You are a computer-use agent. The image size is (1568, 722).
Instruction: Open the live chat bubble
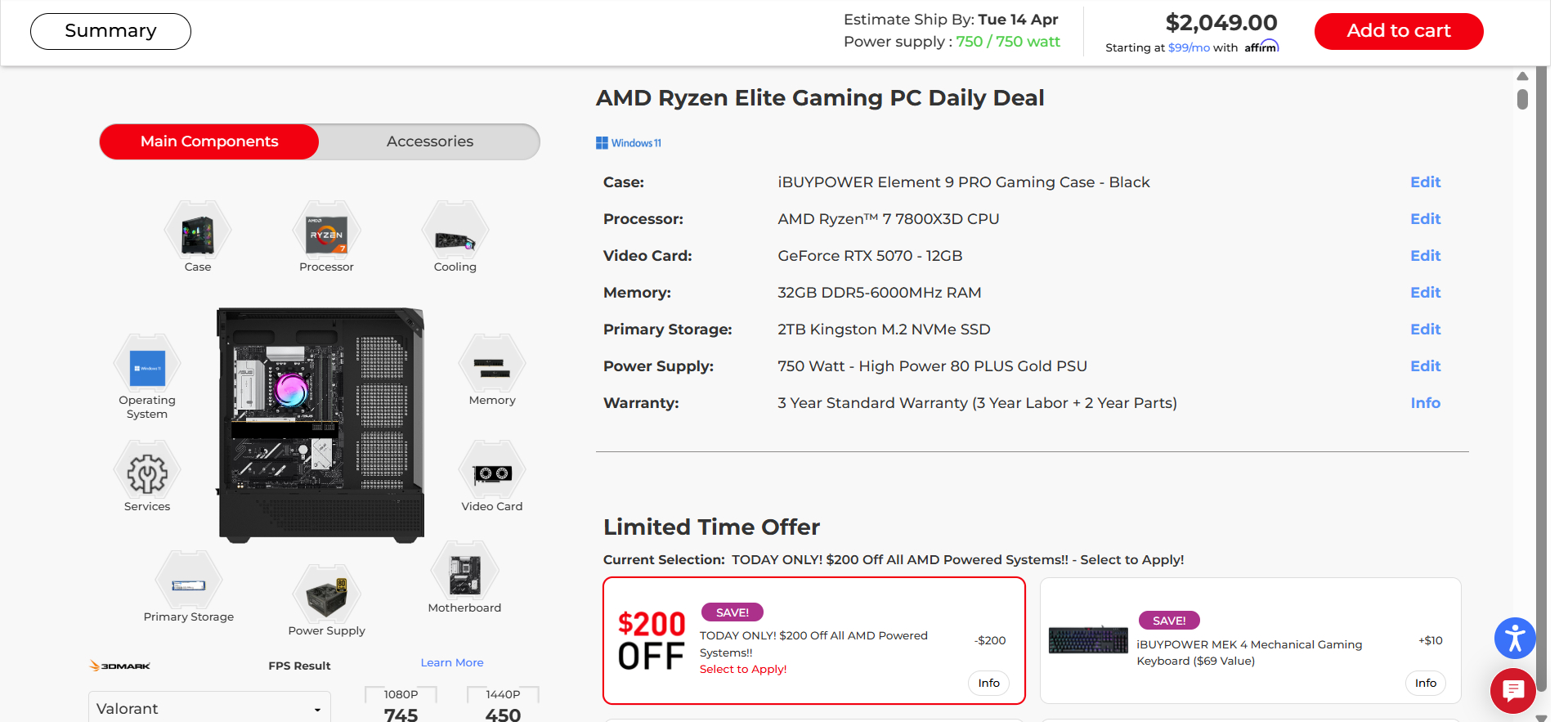[1512, 691]
